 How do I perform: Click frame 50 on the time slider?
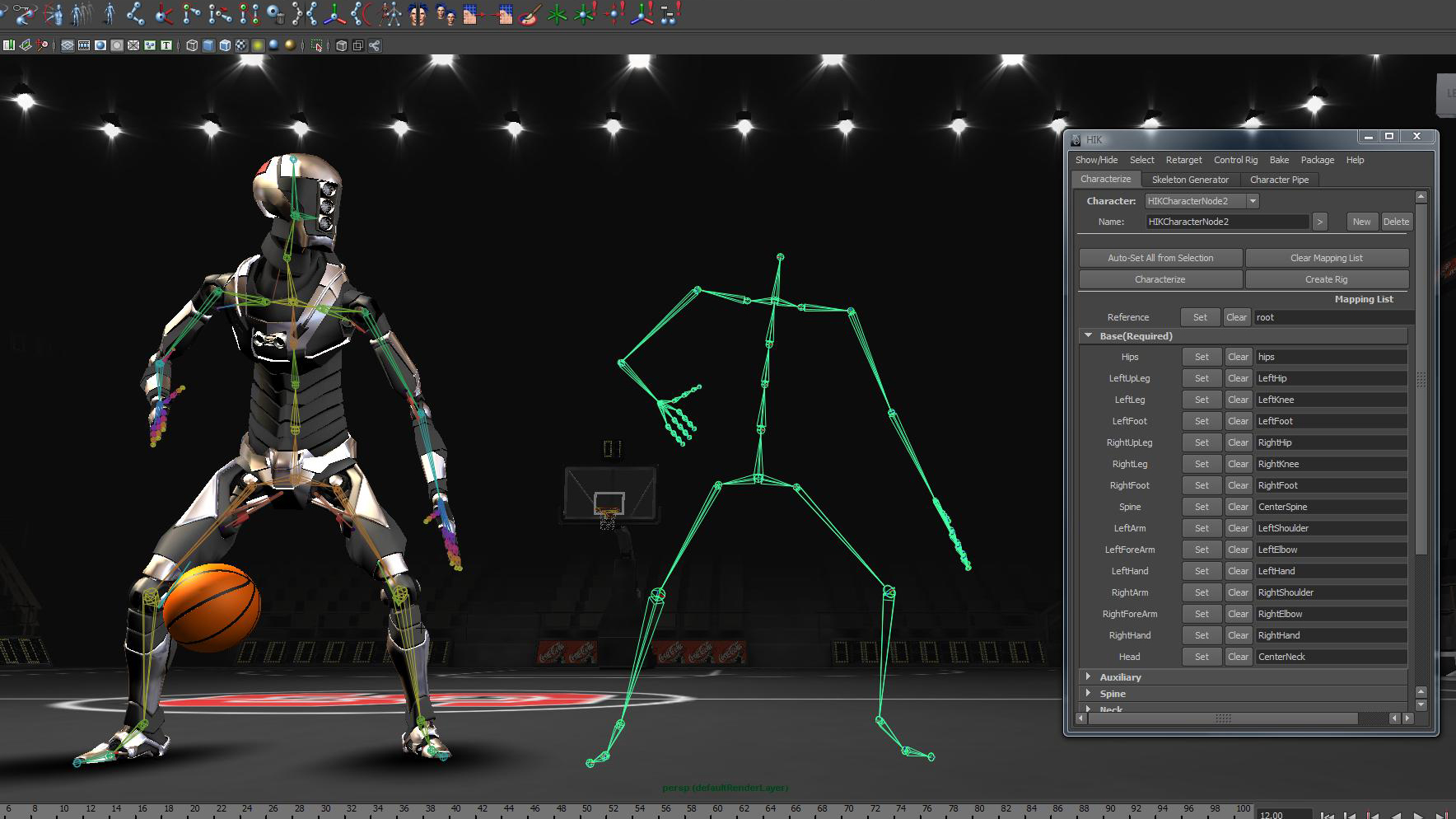tap(586, 810)
